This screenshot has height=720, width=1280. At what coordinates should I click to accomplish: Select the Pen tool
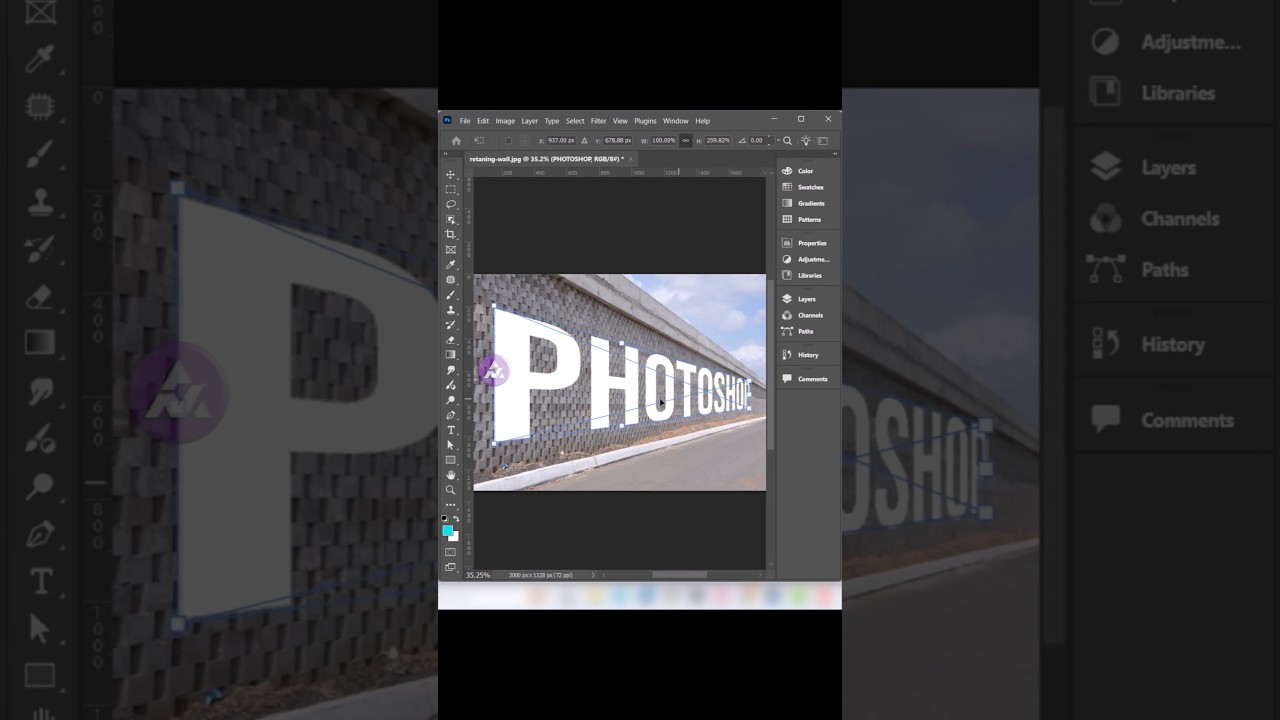click(x=451, y=415)
